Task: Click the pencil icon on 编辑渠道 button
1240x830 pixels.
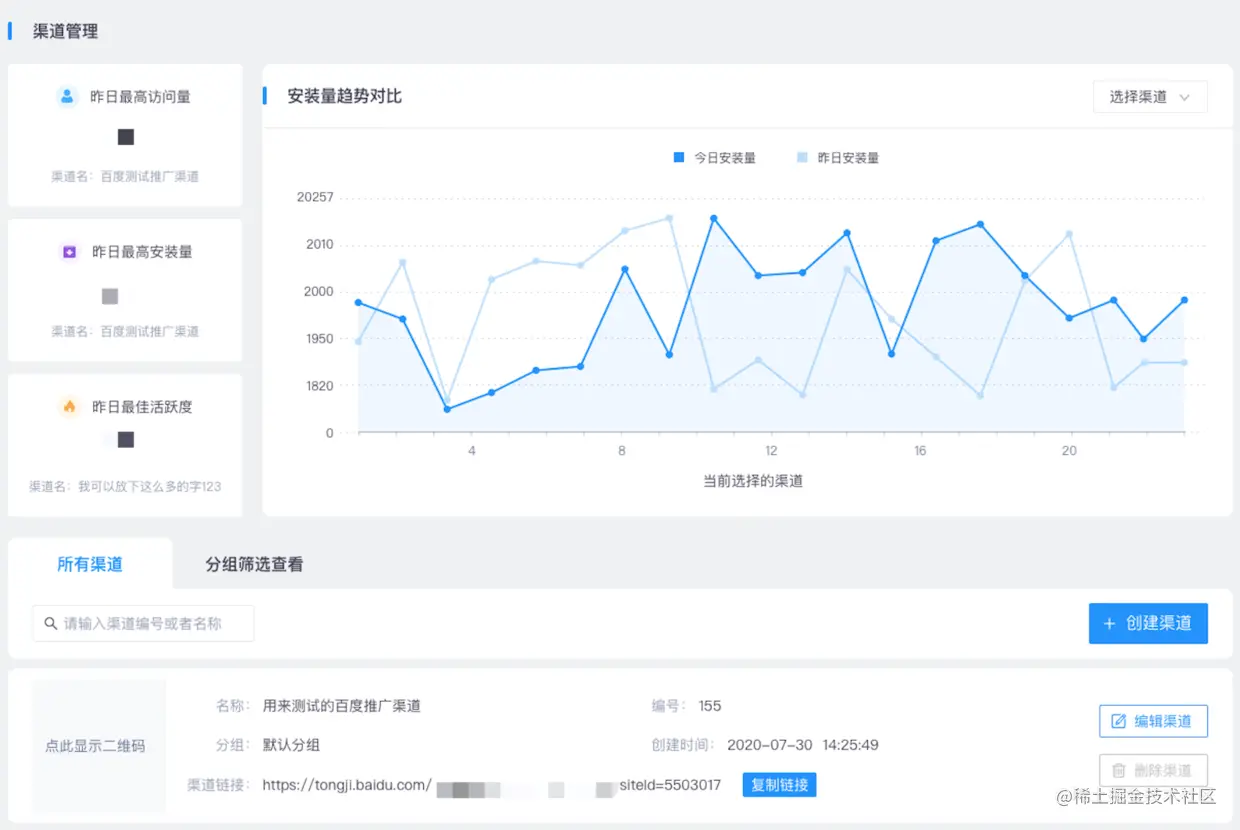Action: coord(1119,721)
